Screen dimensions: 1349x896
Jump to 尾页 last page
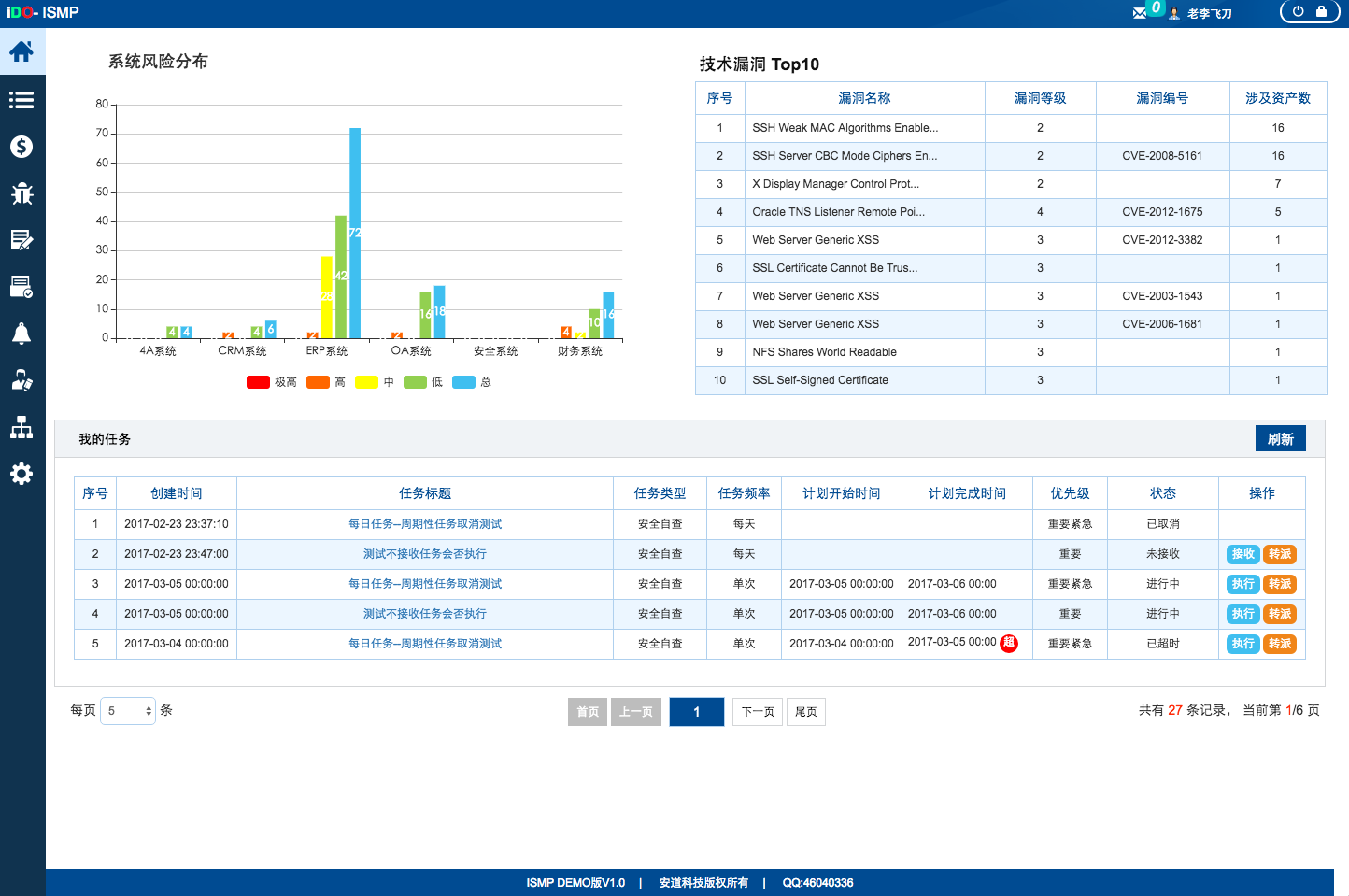click(x=805, y=712)
